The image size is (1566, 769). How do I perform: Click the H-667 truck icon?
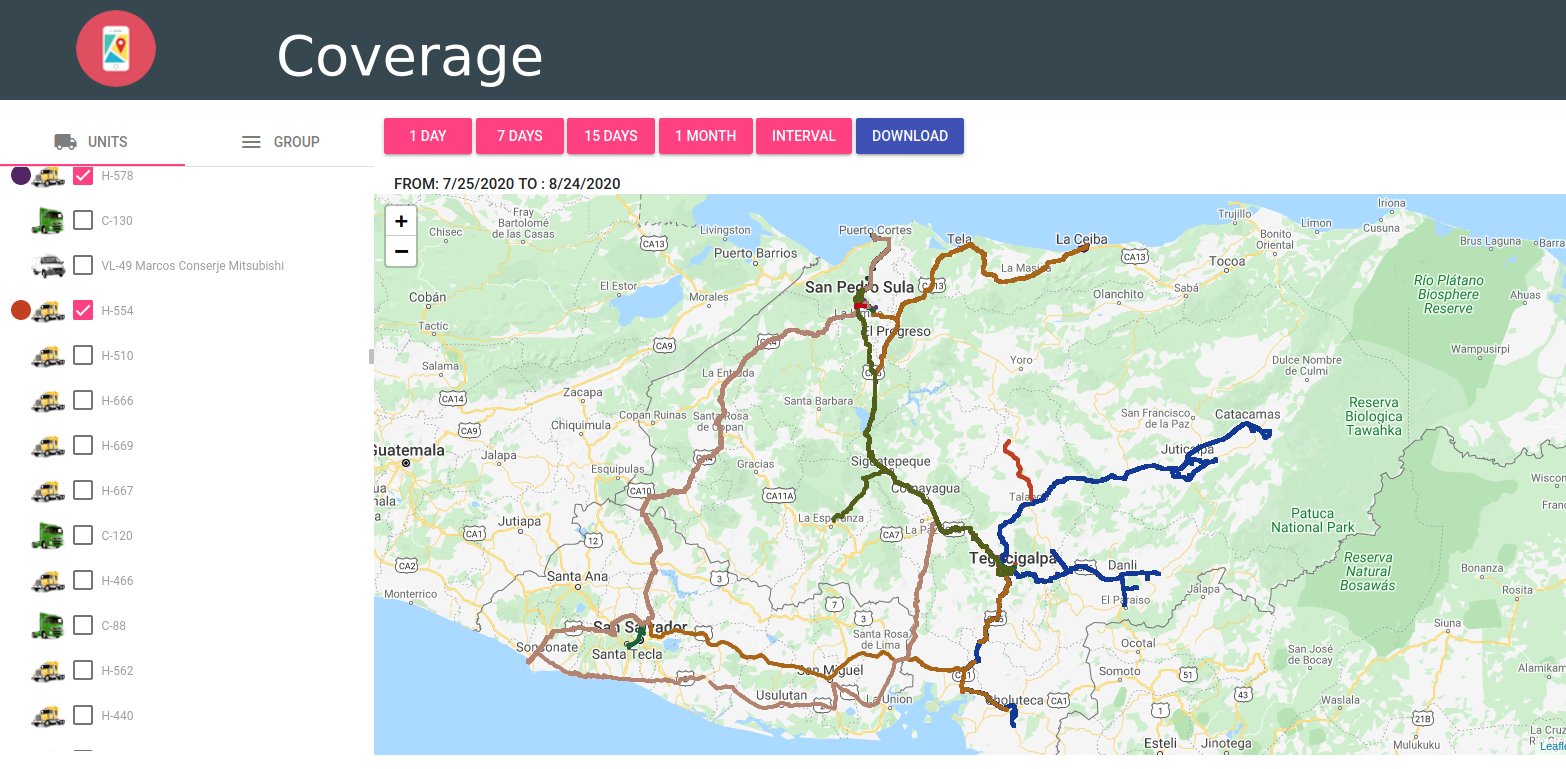48,491
